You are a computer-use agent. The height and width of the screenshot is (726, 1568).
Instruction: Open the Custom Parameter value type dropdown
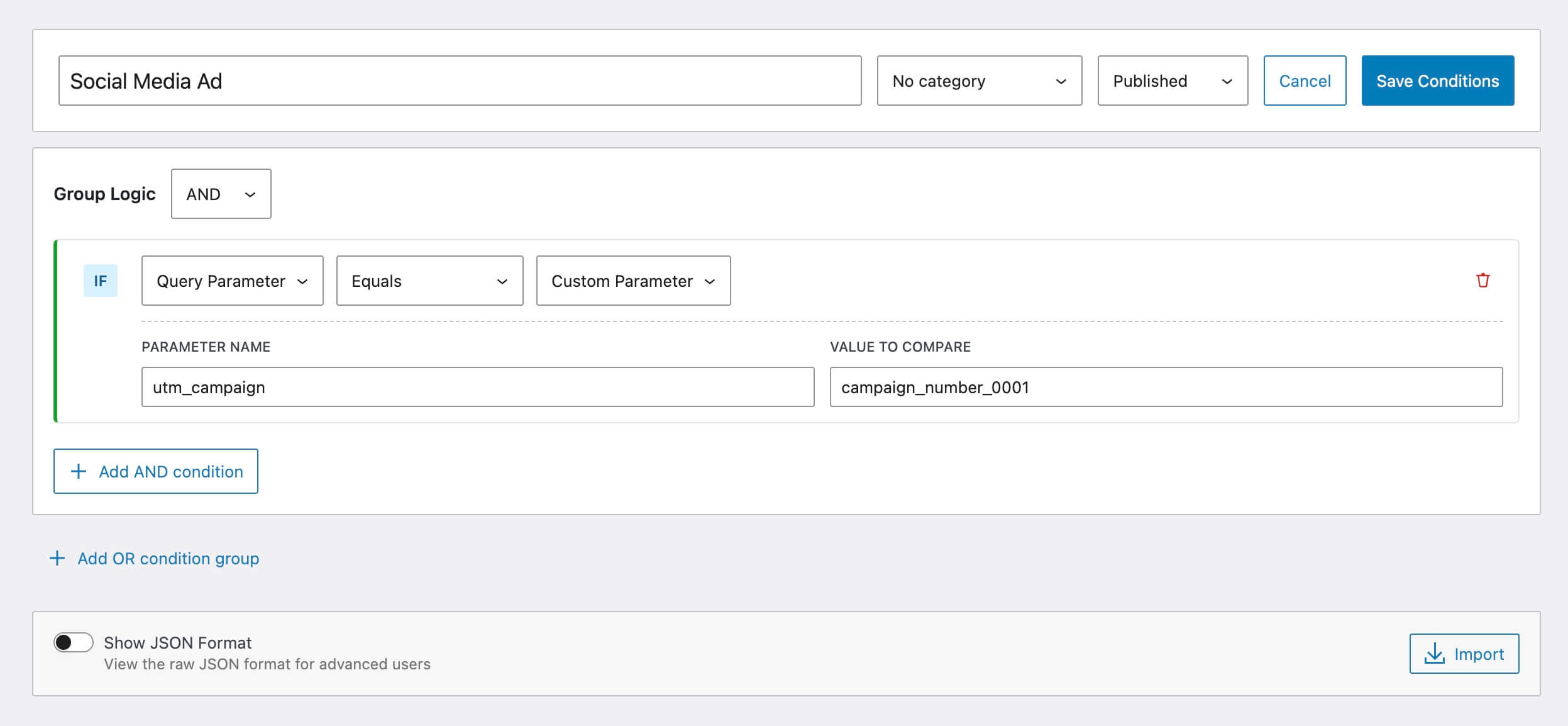pyautogui.click(x=632, y=281)
